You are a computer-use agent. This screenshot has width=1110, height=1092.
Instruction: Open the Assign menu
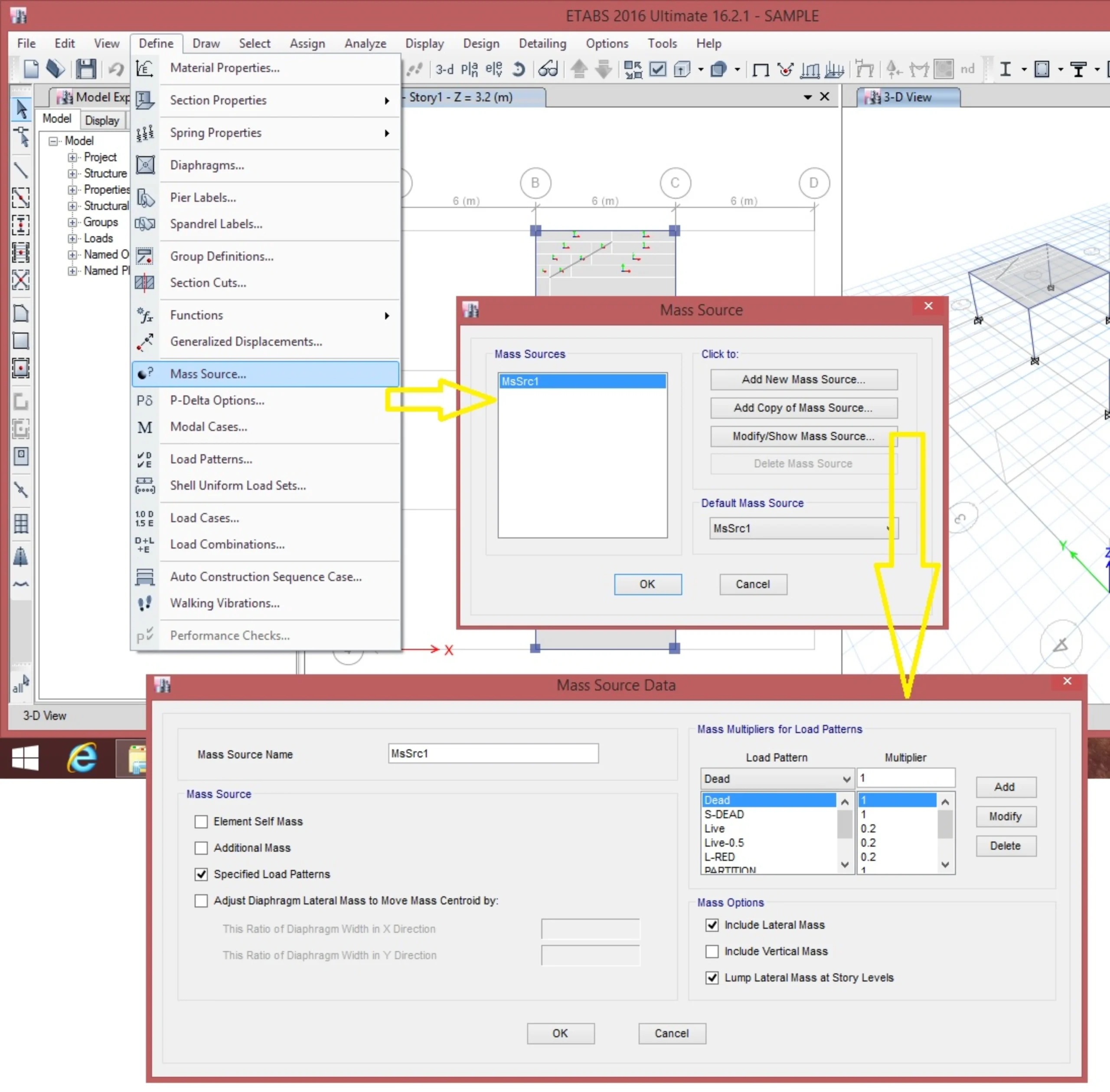[307, 44]
